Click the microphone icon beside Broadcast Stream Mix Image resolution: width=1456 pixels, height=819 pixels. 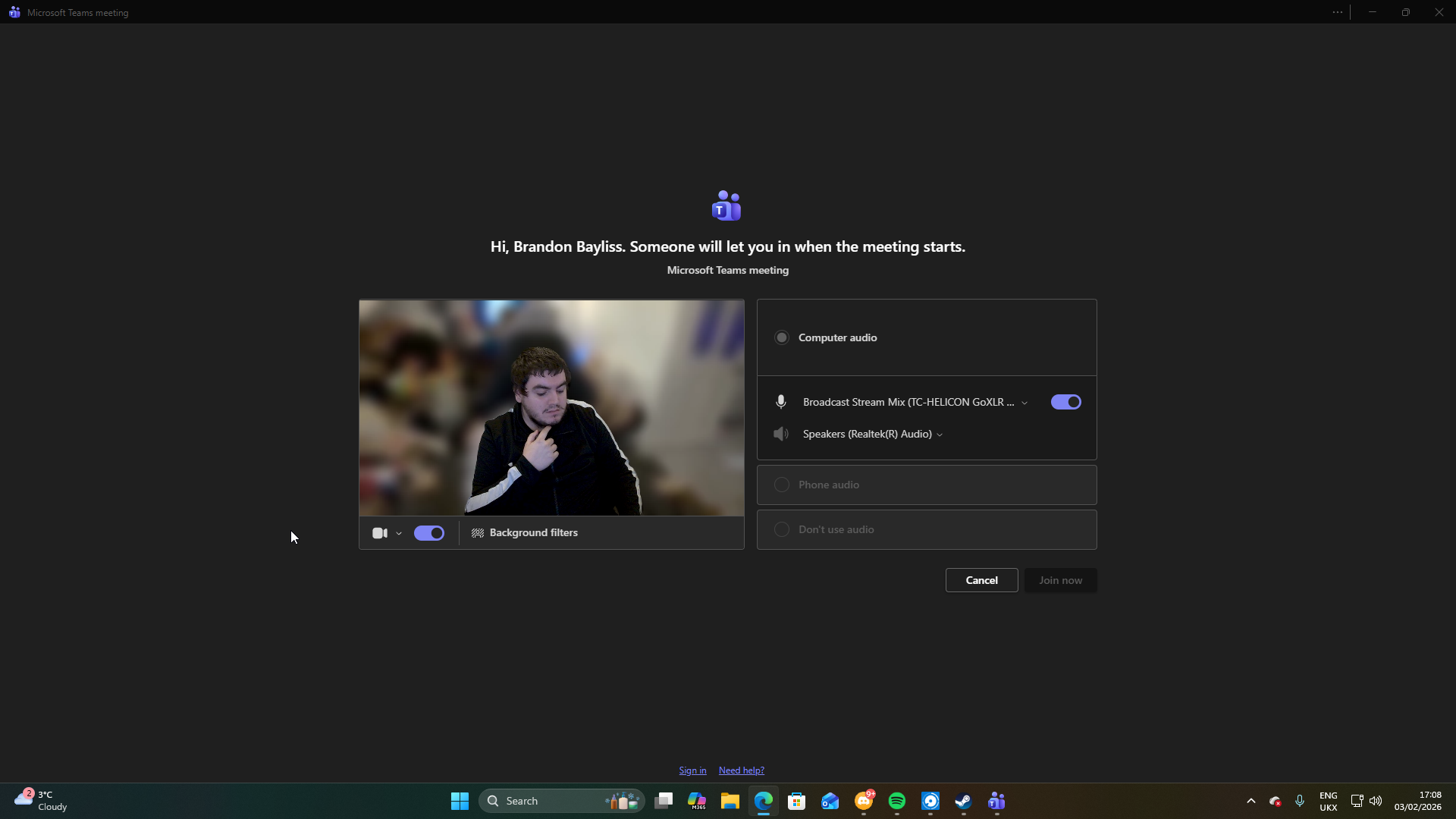(780, 402)
